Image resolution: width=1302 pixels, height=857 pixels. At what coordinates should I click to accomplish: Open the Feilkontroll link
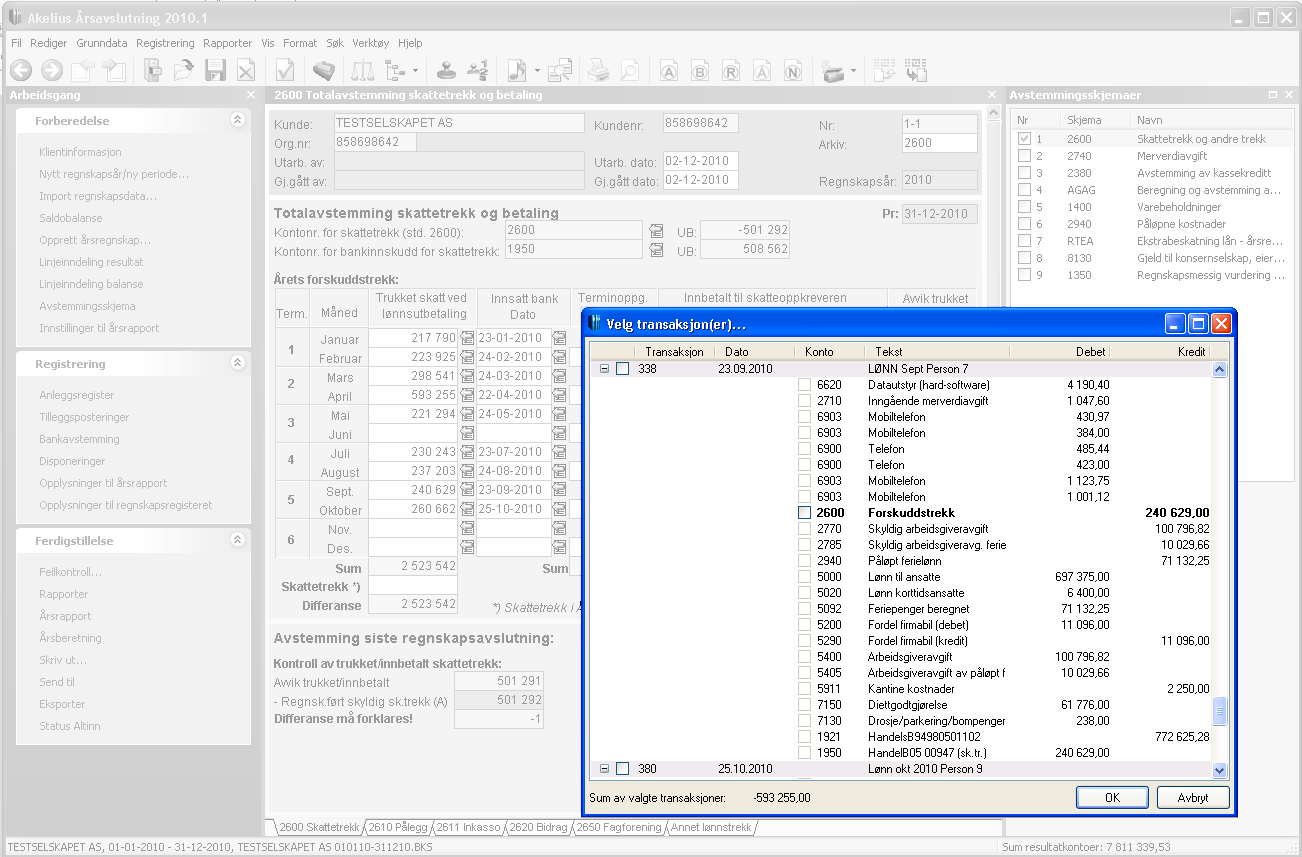click(x=70, y=572)
